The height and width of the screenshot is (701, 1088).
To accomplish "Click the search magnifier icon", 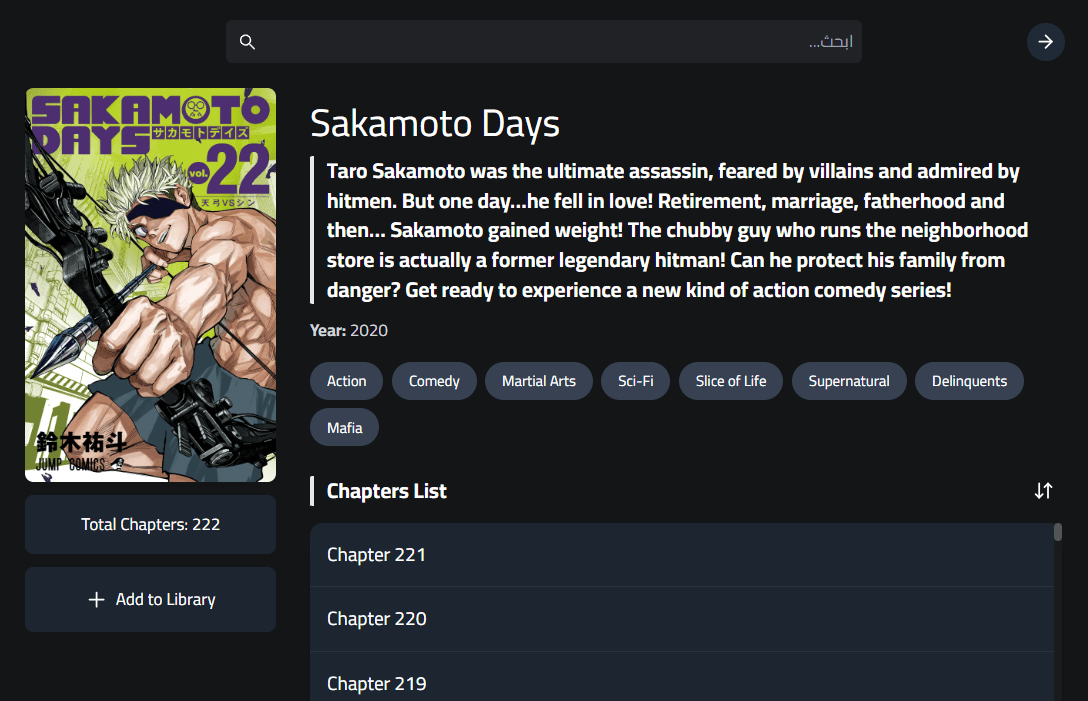I will (247, 42).
